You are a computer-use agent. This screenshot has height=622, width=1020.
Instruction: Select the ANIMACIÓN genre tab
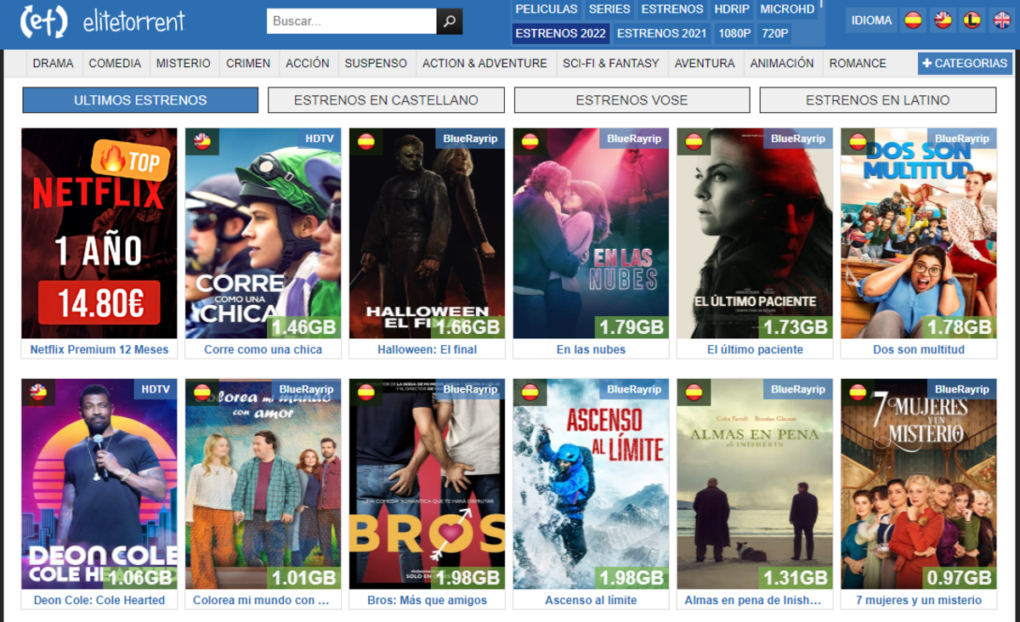point(781,62)
